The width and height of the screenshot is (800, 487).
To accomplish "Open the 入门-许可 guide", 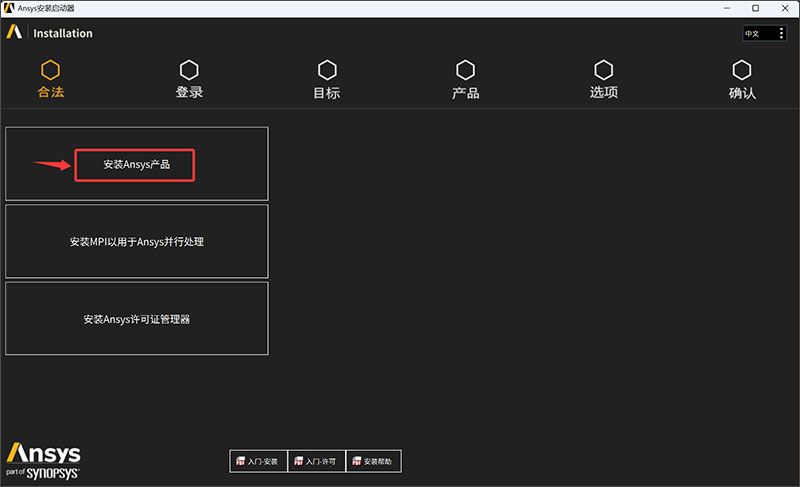I will (316, 461).
